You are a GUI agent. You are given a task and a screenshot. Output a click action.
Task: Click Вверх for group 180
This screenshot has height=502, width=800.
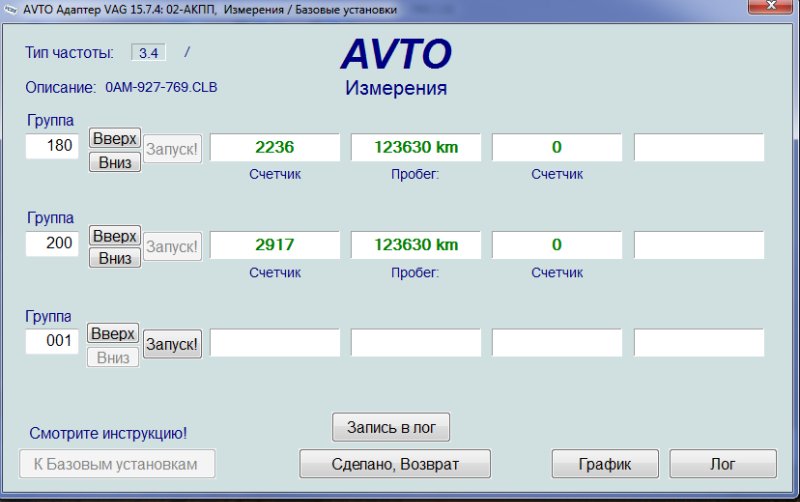pos(115,138)
